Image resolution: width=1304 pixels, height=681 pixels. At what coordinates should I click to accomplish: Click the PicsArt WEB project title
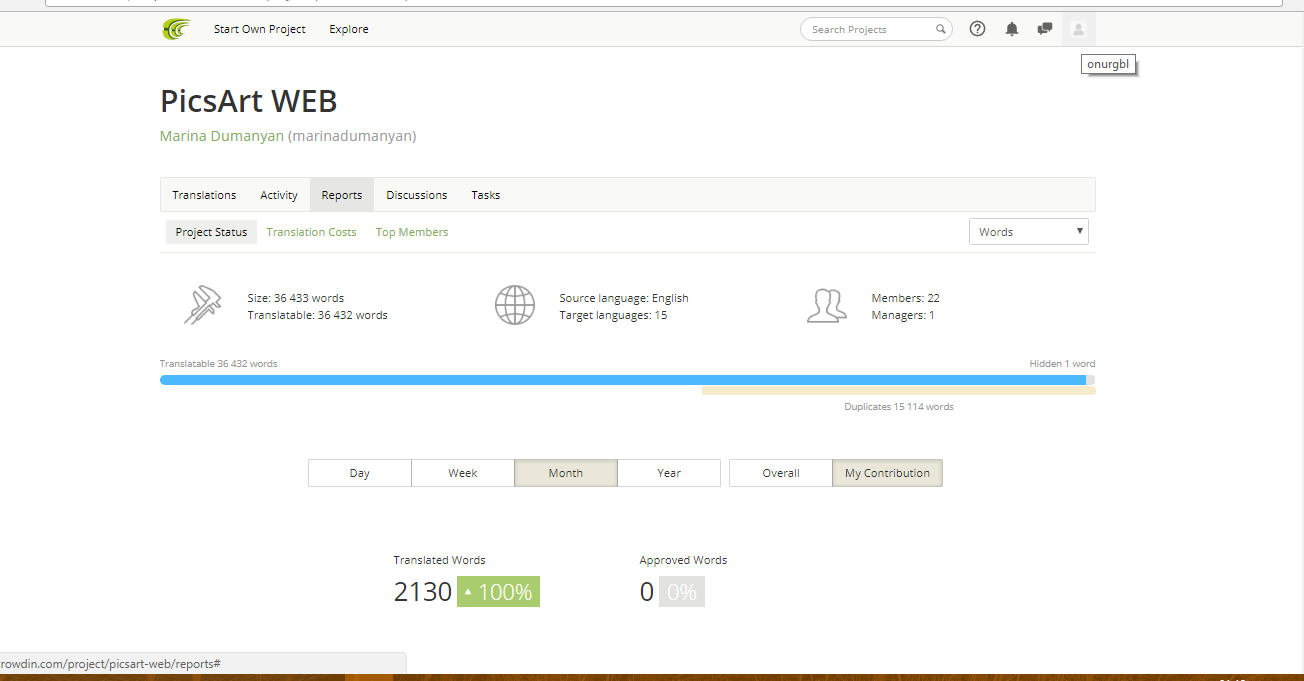pos(249,101)
